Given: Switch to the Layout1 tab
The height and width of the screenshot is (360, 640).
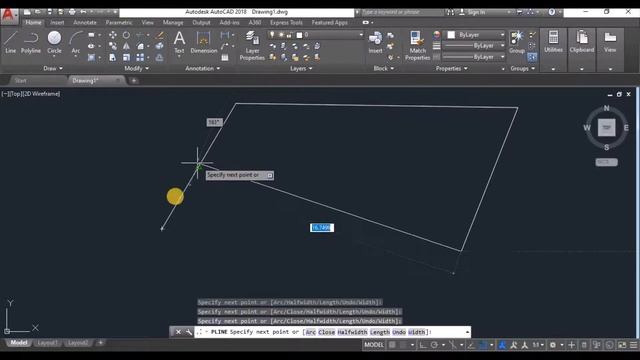Looking at the screenshot, I should (47, 343).
